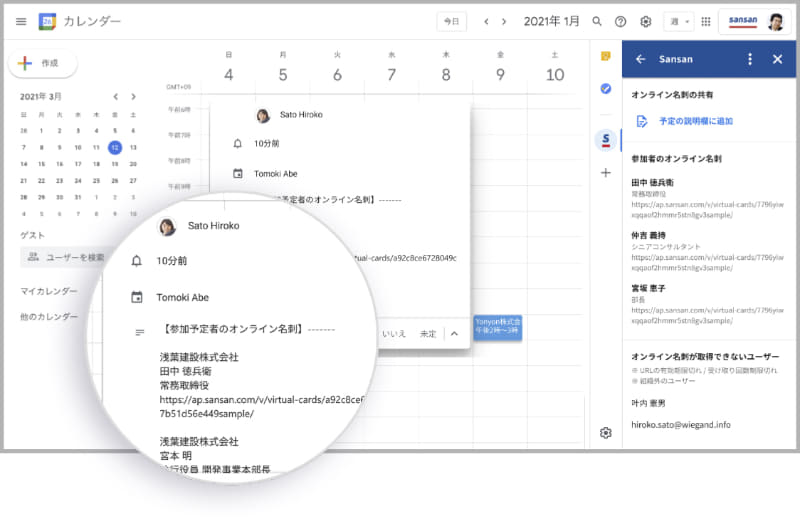Open Sansan add-on side panel icon
This screenshot has width=800, height=519.
(606, 139)
